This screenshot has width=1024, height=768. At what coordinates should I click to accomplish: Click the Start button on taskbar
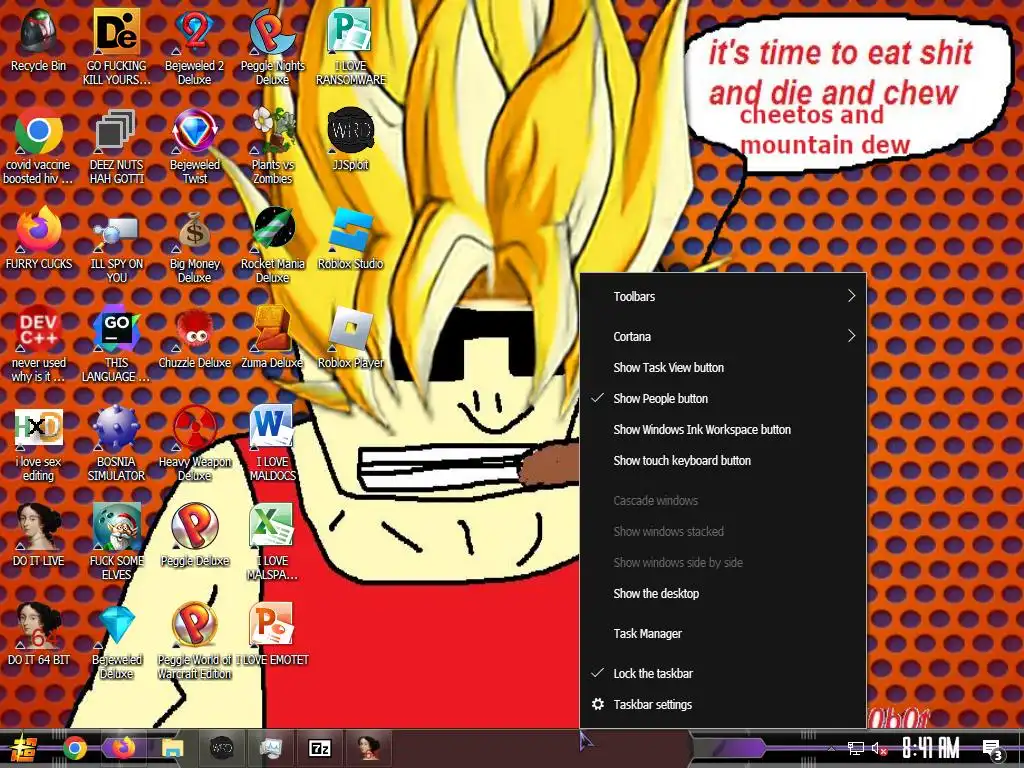[24, 748]
